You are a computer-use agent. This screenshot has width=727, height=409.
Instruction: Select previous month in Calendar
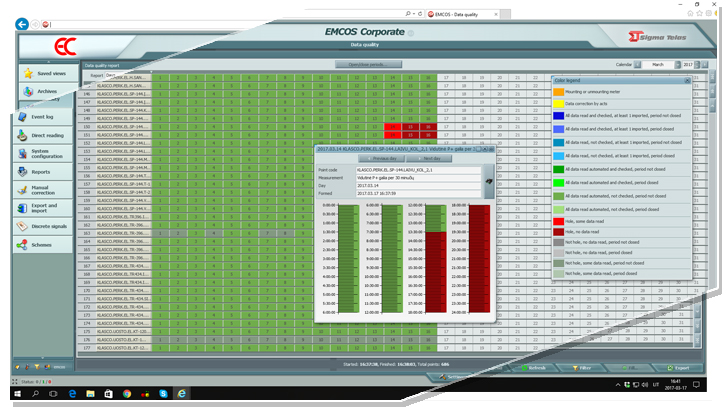coord(638,64)
